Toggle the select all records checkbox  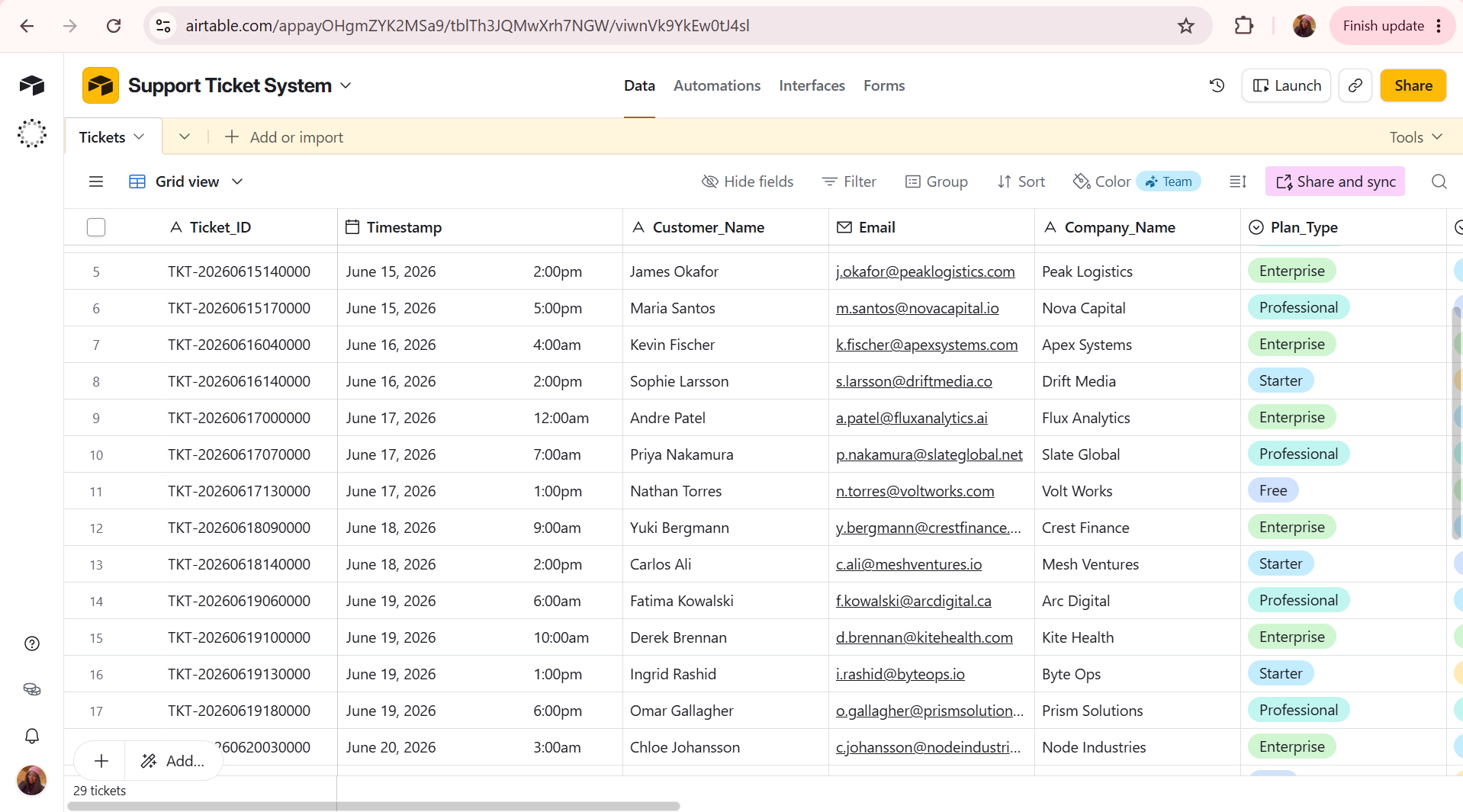(96, 227)
